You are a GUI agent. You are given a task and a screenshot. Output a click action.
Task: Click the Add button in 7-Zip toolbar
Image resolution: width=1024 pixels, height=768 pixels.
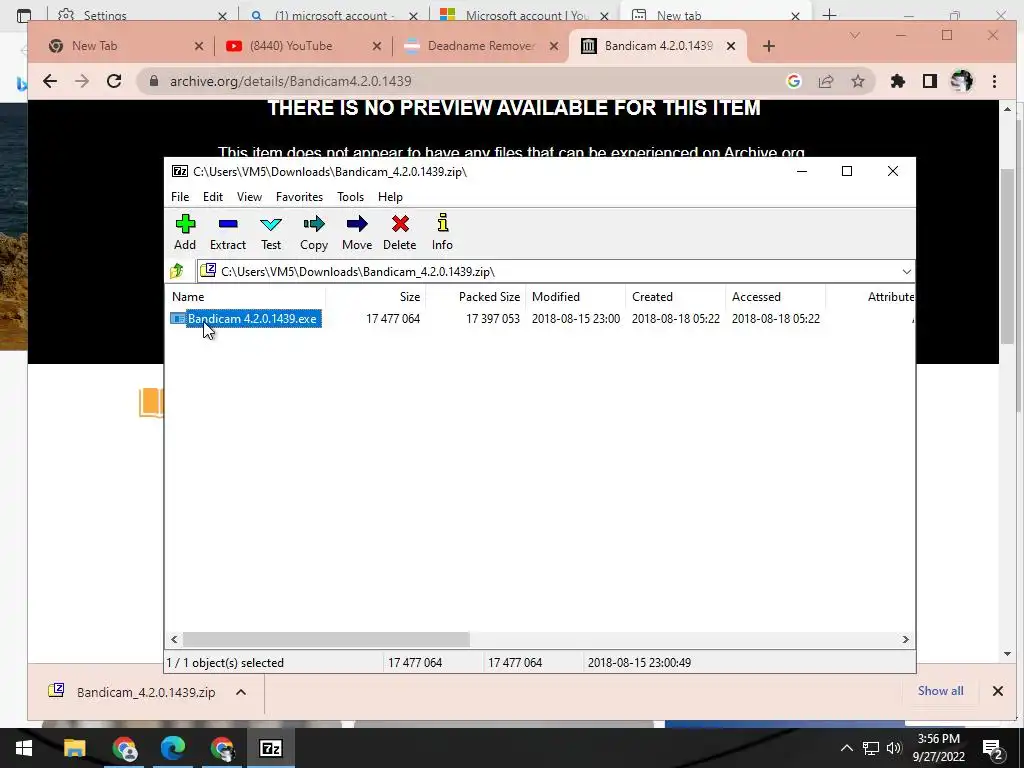(x=185, y=232)
